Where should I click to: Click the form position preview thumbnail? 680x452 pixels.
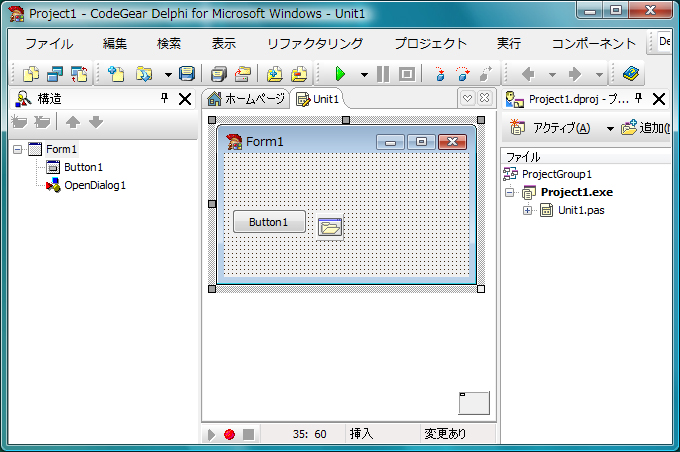pos(474,403)
